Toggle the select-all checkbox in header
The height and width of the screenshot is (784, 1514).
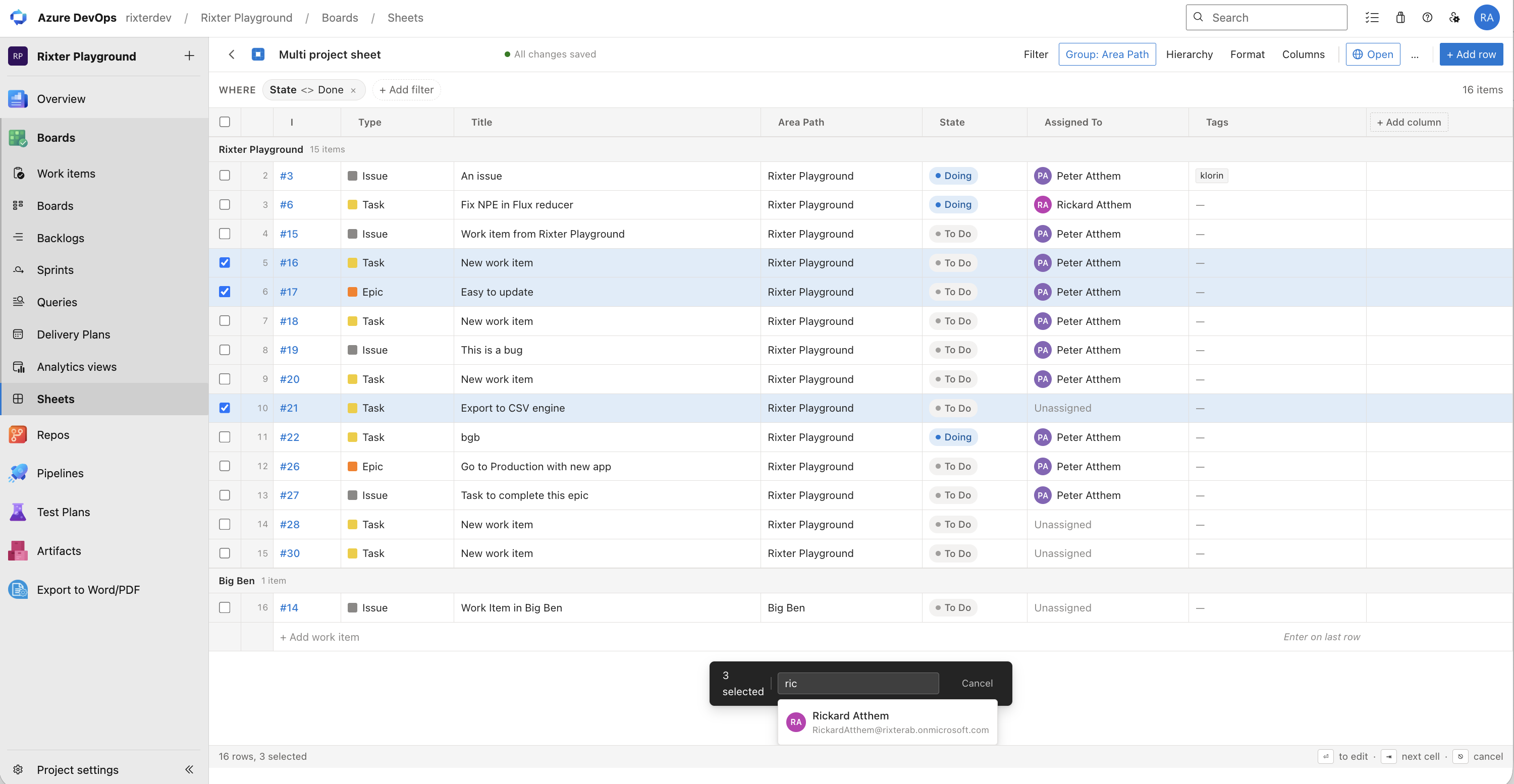click(x=225, y=122)
